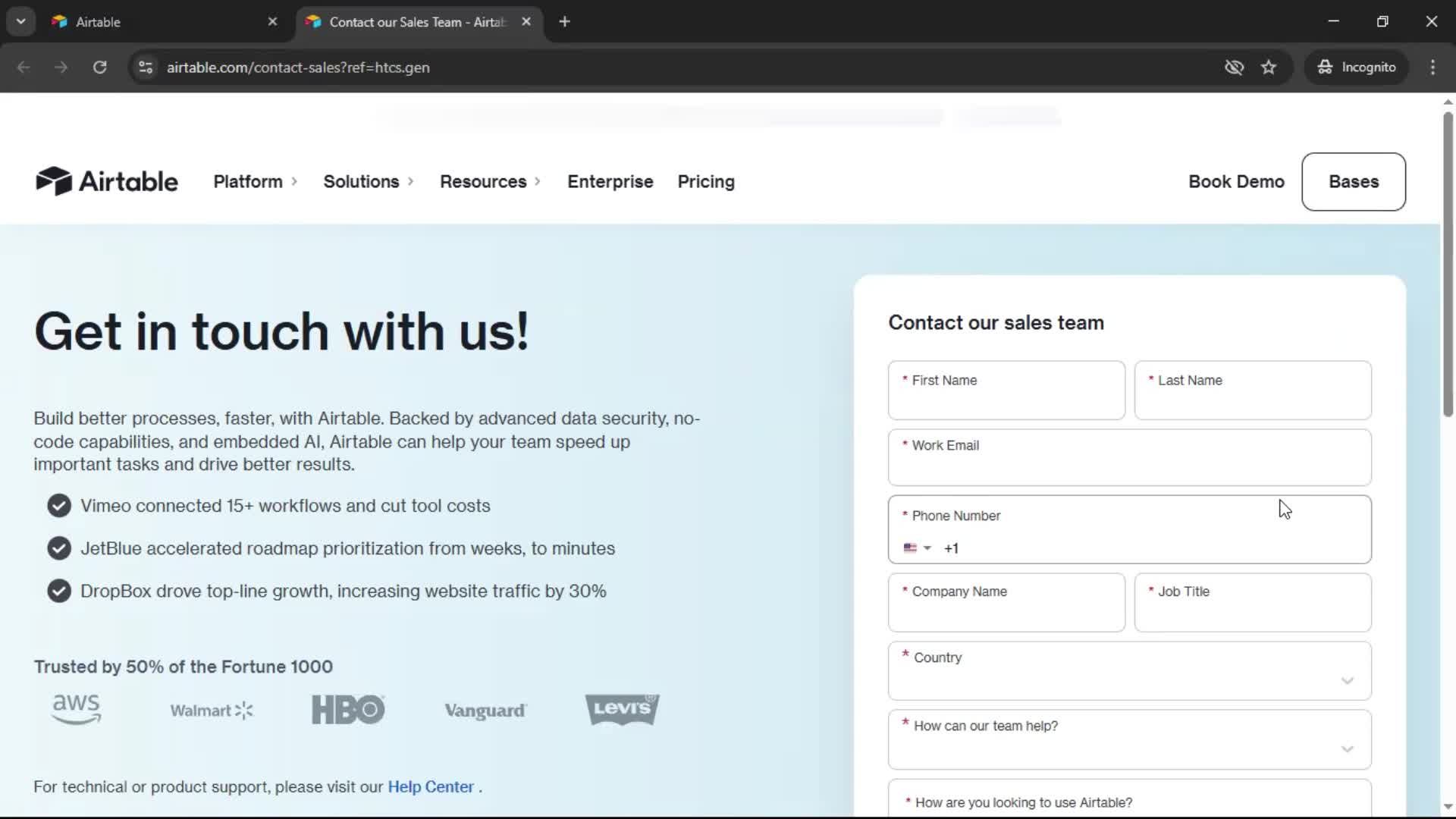The height and width of the screenshot is (819, 1456).
Task: Close the first Airtable tab
Action: 273,21
